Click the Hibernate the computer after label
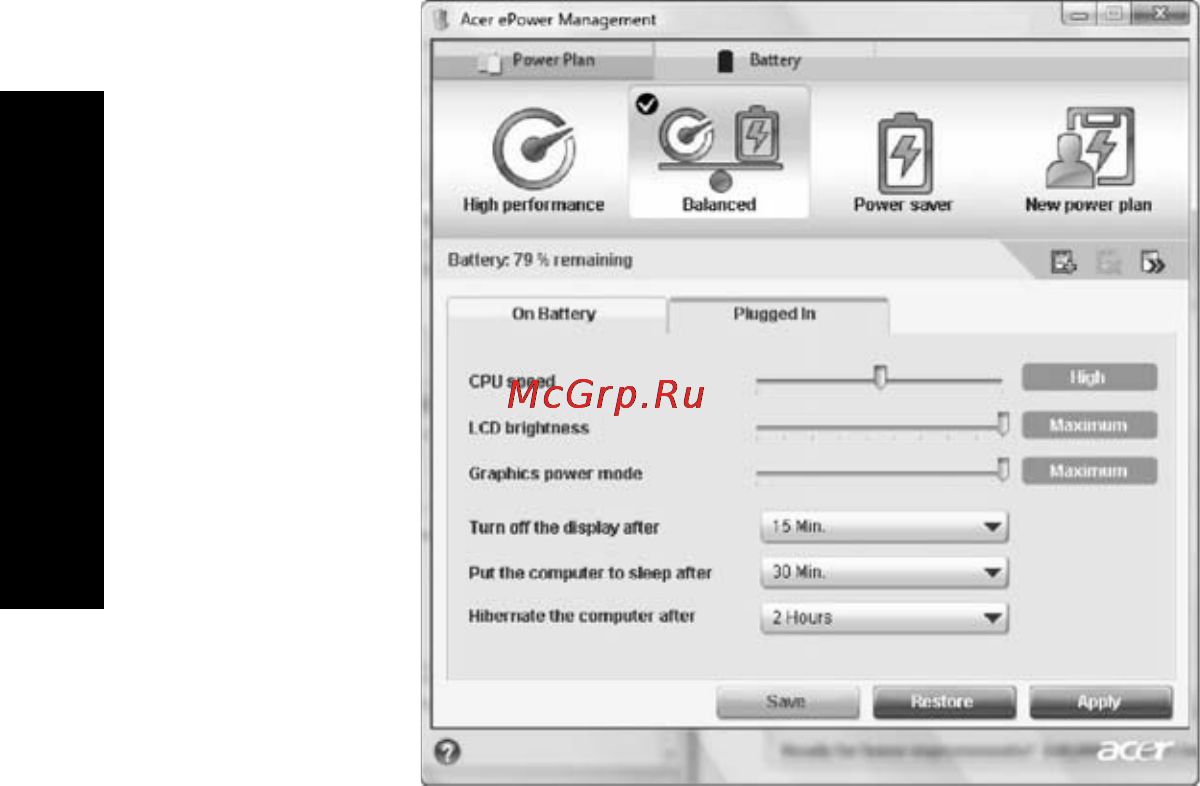Image resolution: width=1200 pixels, height=786 pixels. (582, 617)
